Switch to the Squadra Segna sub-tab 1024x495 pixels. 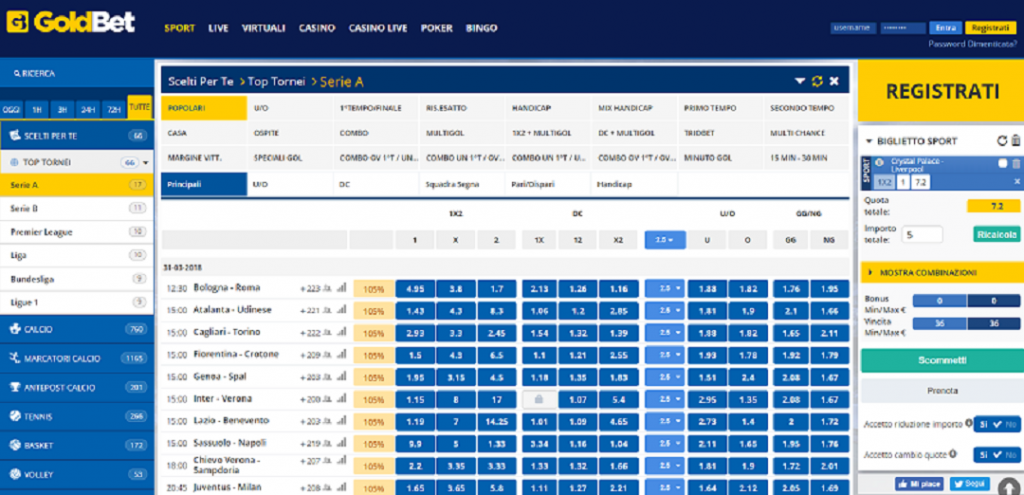462,184
